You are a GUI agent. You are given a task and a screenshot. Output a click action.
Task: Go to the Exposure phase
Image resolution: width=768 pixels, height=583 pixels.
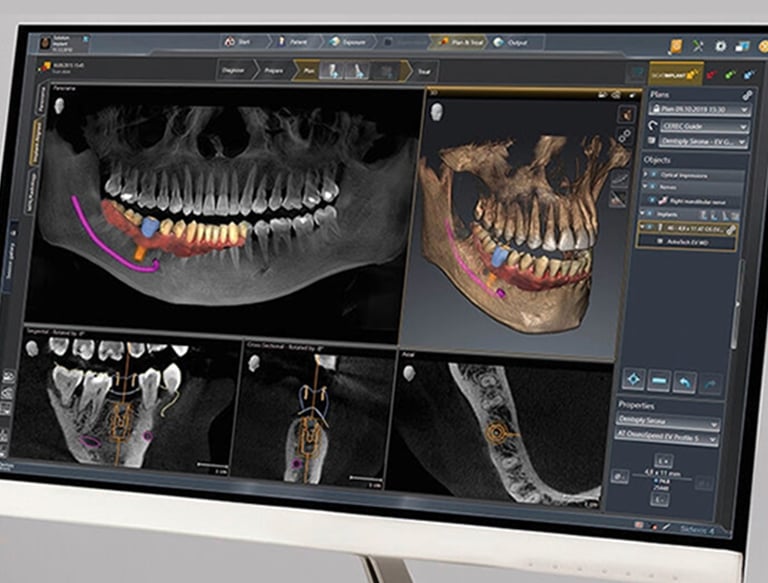349,42
